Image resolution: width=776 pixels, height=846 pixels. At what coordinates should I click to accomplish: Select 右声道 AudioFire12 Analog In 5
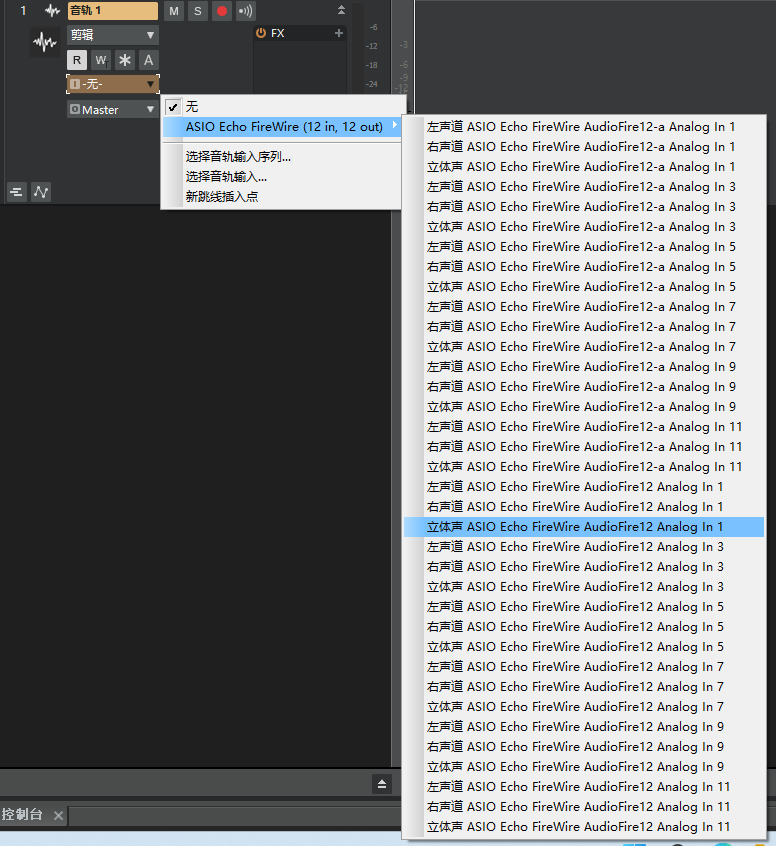(x=584, y=626)
